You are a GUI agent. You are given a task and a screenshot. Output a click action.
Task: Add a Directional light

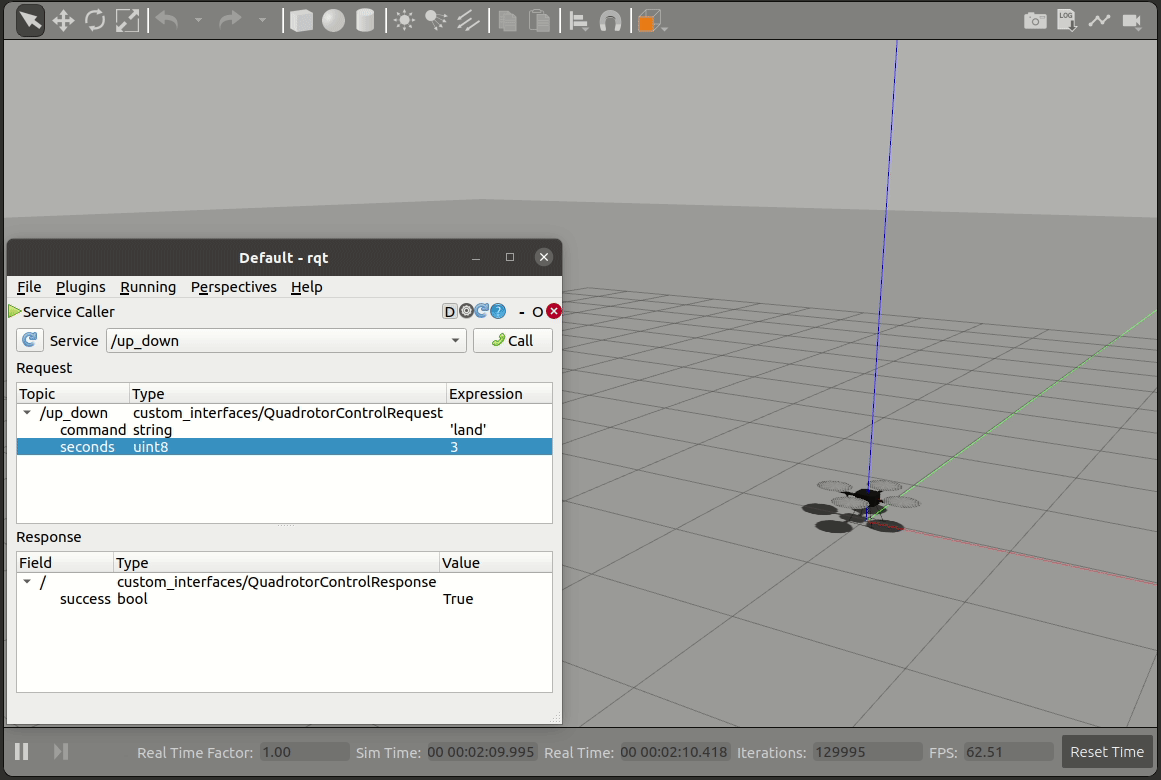[x=468, y=21]
